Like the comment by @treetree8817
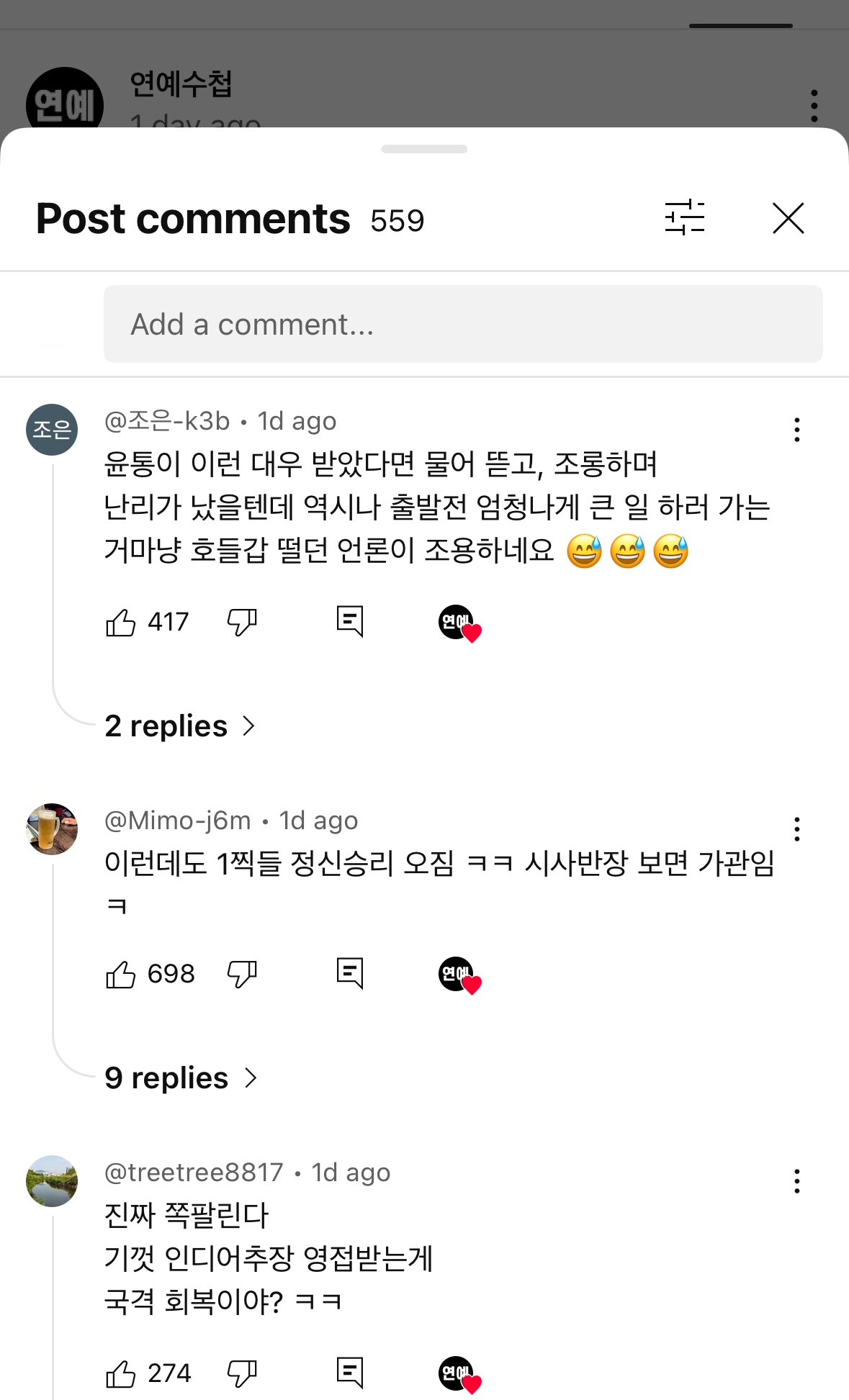Image resolution: width=849 pixels, height=1400 pixels. pyautogui.click(x=121, y=1373)
